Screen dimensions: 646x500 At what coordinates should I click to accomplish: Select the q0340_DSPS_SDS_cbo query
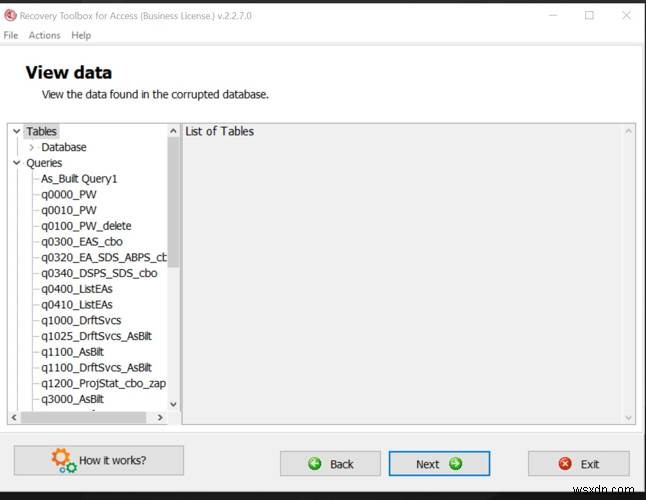(x=99, y=273)
